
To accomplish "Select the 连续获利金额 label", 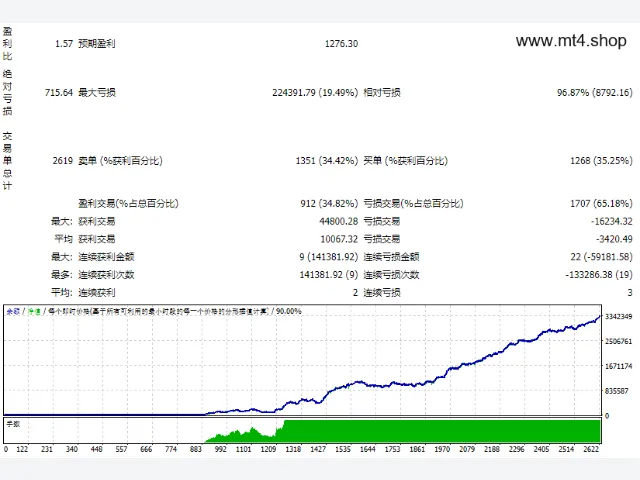I will (x=106, y=257).
